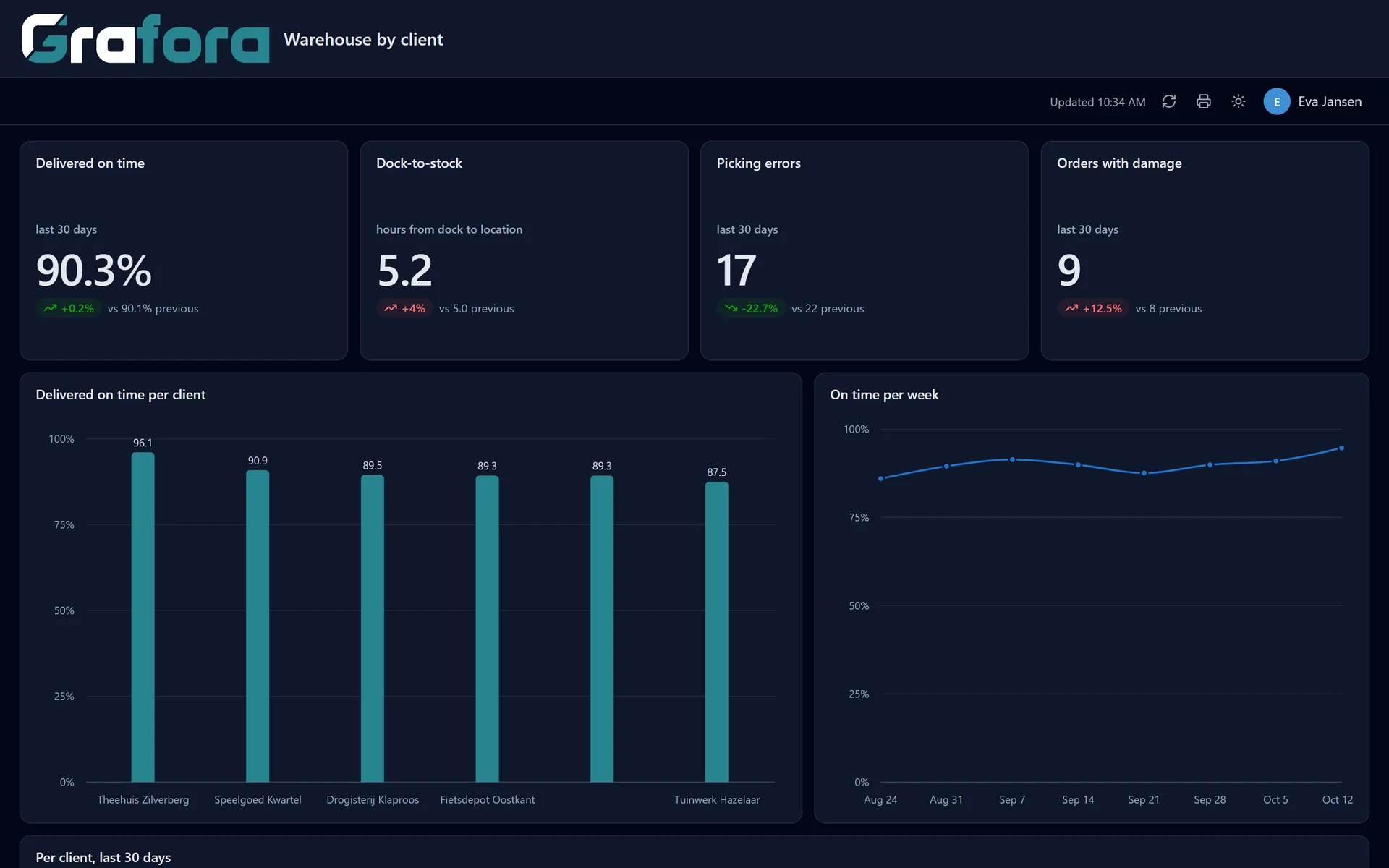Screen dimensions: 1389x868
Task: Open the Delivered on time card
Action: point(184,250)
